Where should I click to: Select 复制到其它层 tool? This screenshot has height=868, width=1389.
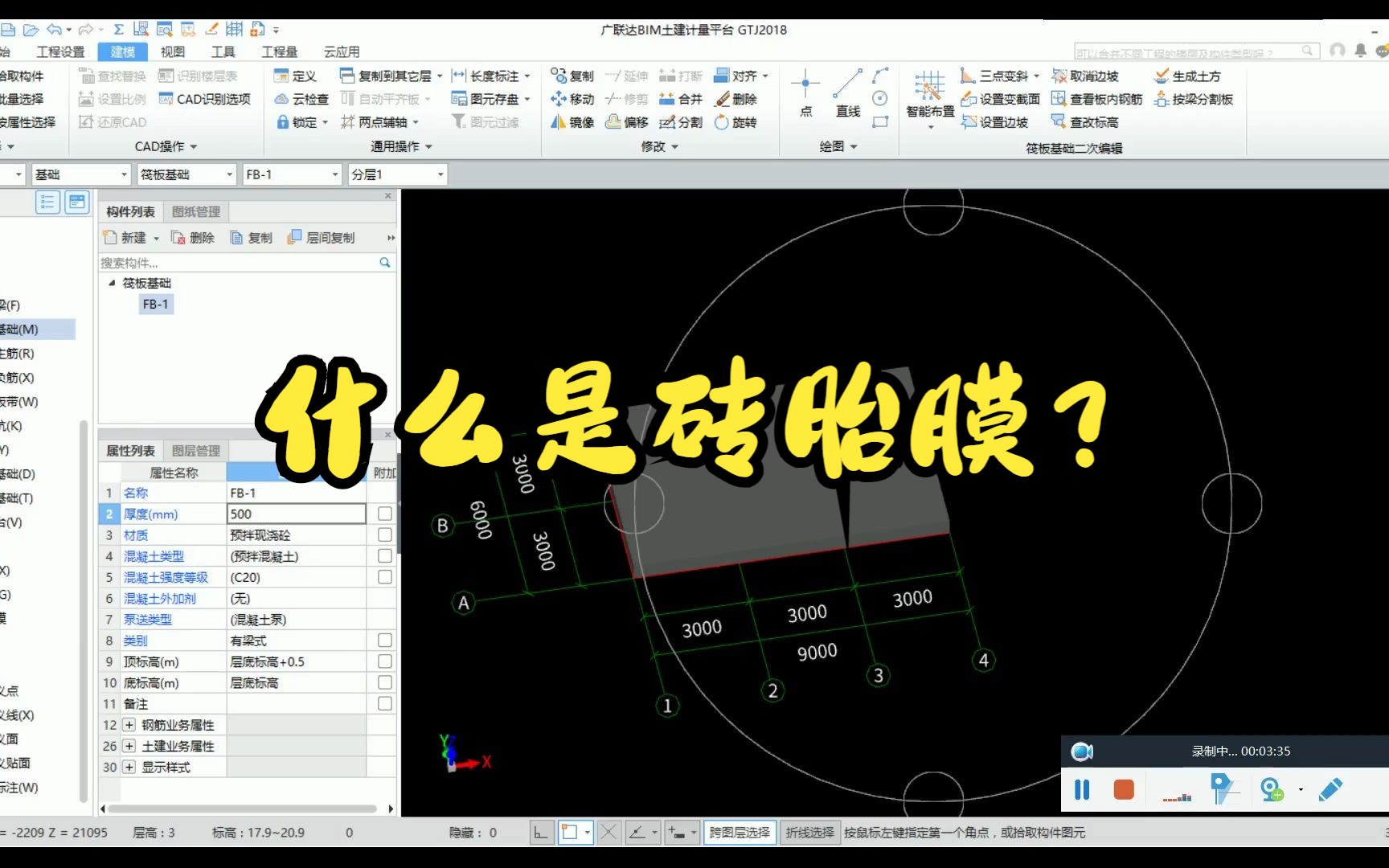387,76
